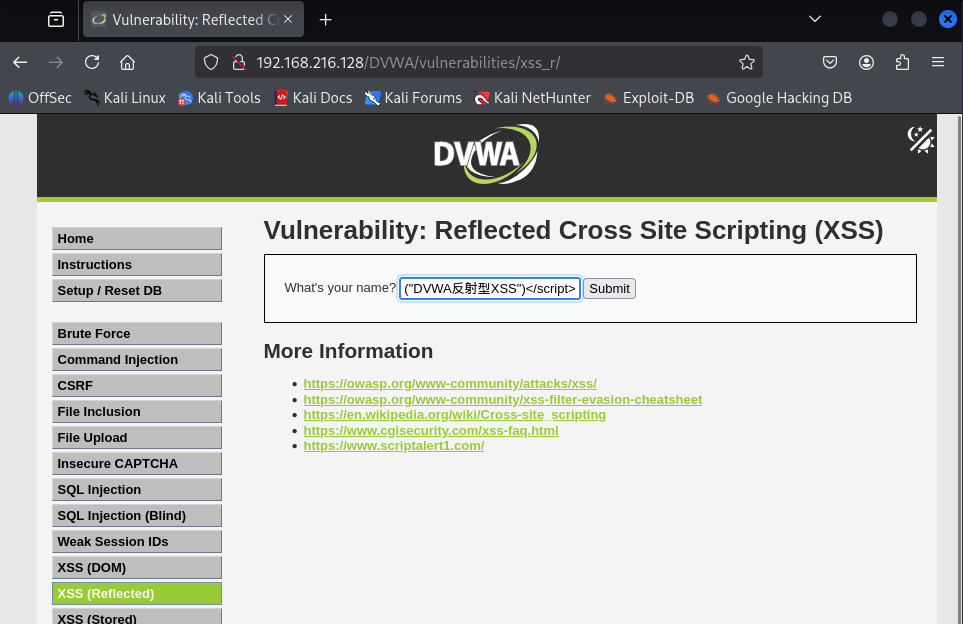Open the Firefox hamburger menu

tap(938, 62)
